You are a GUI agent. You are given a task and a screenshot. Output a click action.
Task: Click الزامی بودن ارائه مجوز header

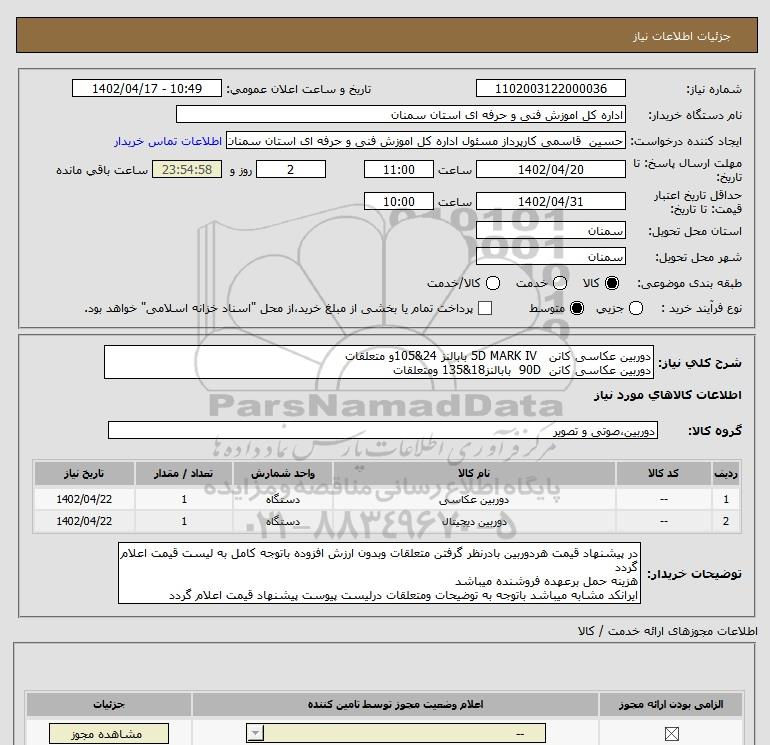click(x=671, y=704)
